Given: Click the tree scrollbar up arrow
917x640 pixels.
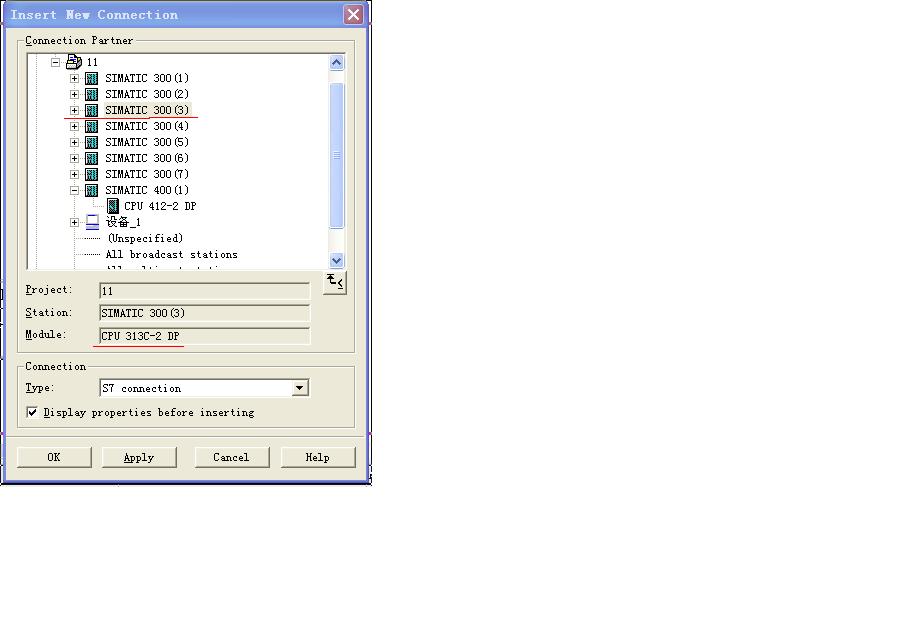Looking at the screenshot, I should tap(336, 63).
